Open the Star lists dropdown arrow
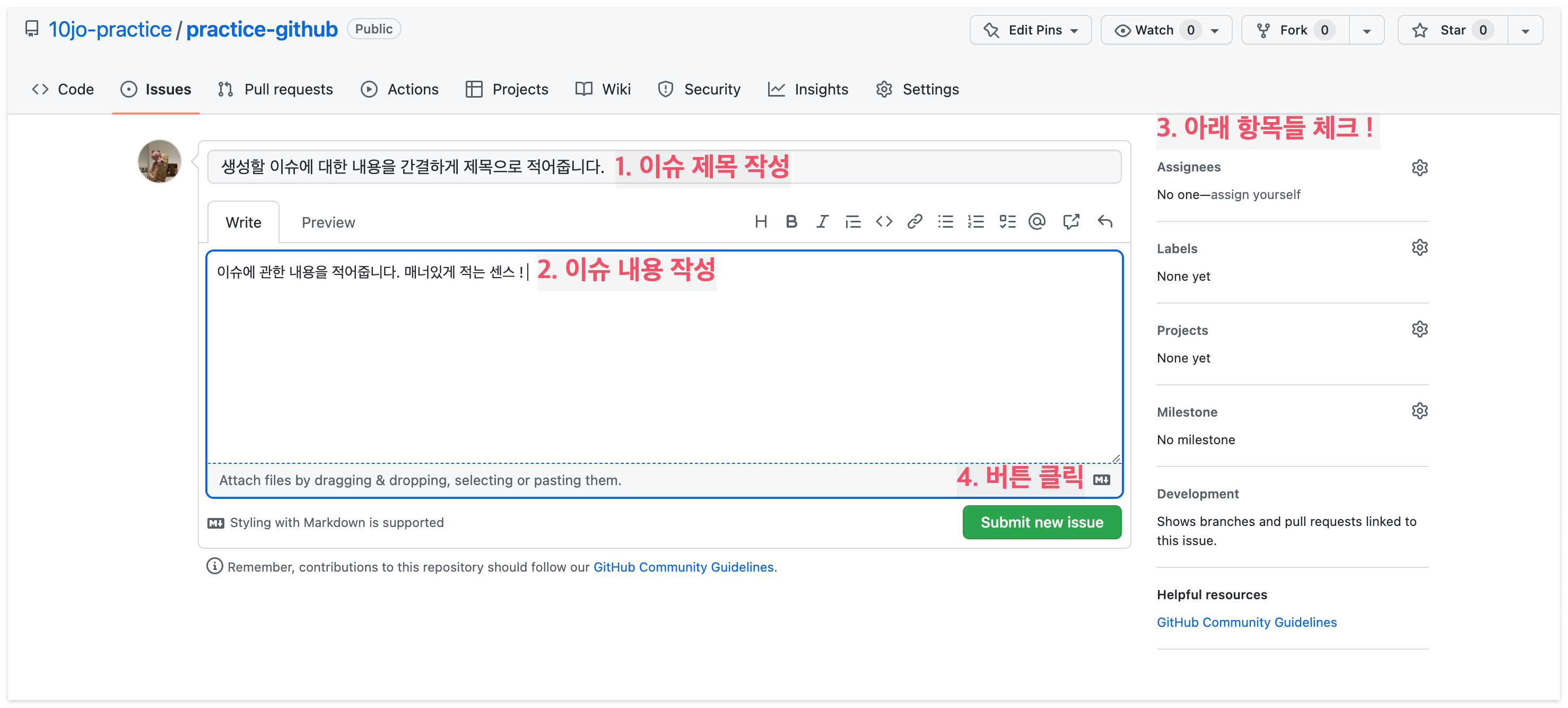This screenshot has width=1568, height=708. (x=1525, y=30)
